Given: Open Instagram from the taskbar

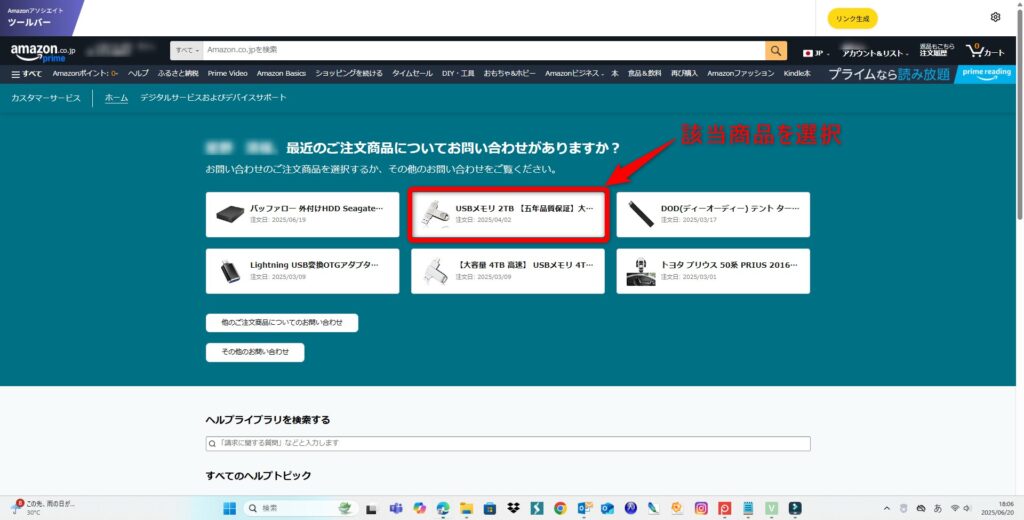Looking at the screenshot, I should [x=701, y=508].
